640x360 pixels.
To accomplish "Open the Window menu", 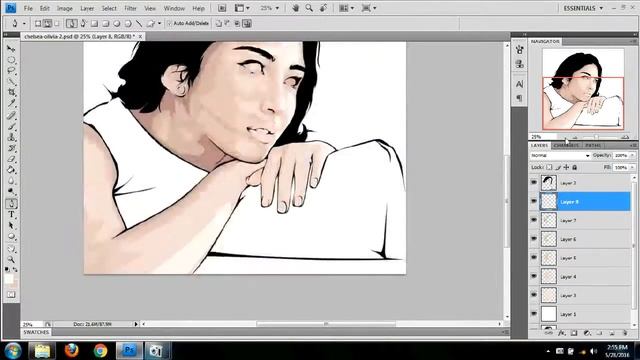I will point(174,8).
